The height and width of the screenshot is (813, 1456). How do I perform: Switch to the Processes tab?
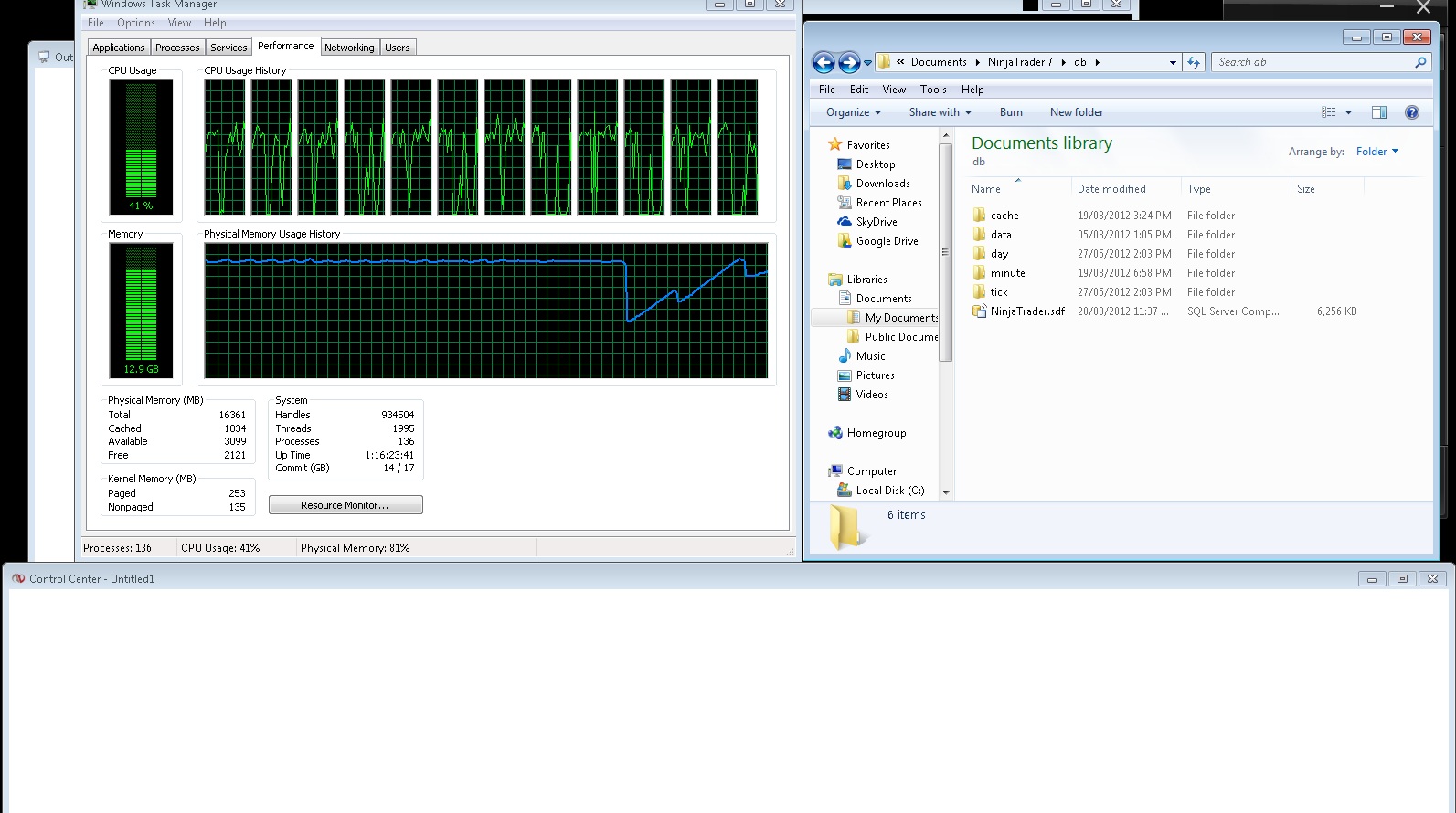(177, 48)
